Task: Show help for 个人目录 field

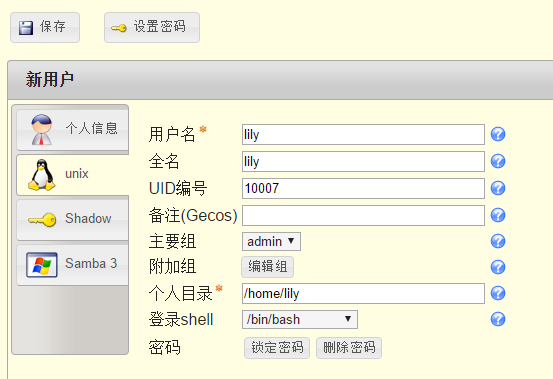Action: pos(498,293)
